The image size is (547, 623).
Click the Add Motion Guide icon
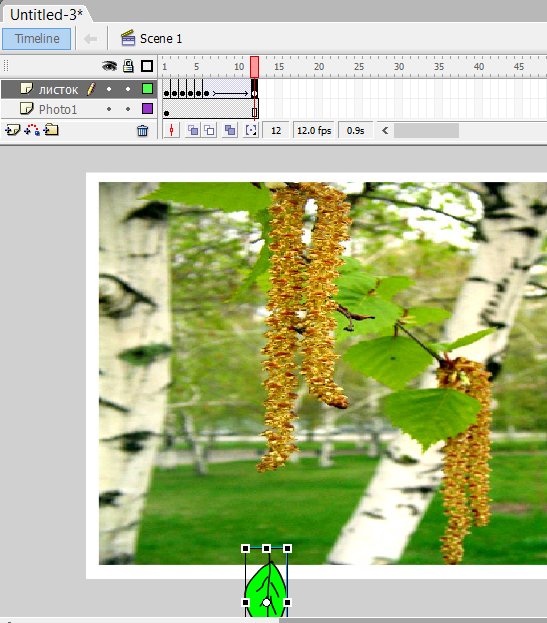tap(32, 130)
